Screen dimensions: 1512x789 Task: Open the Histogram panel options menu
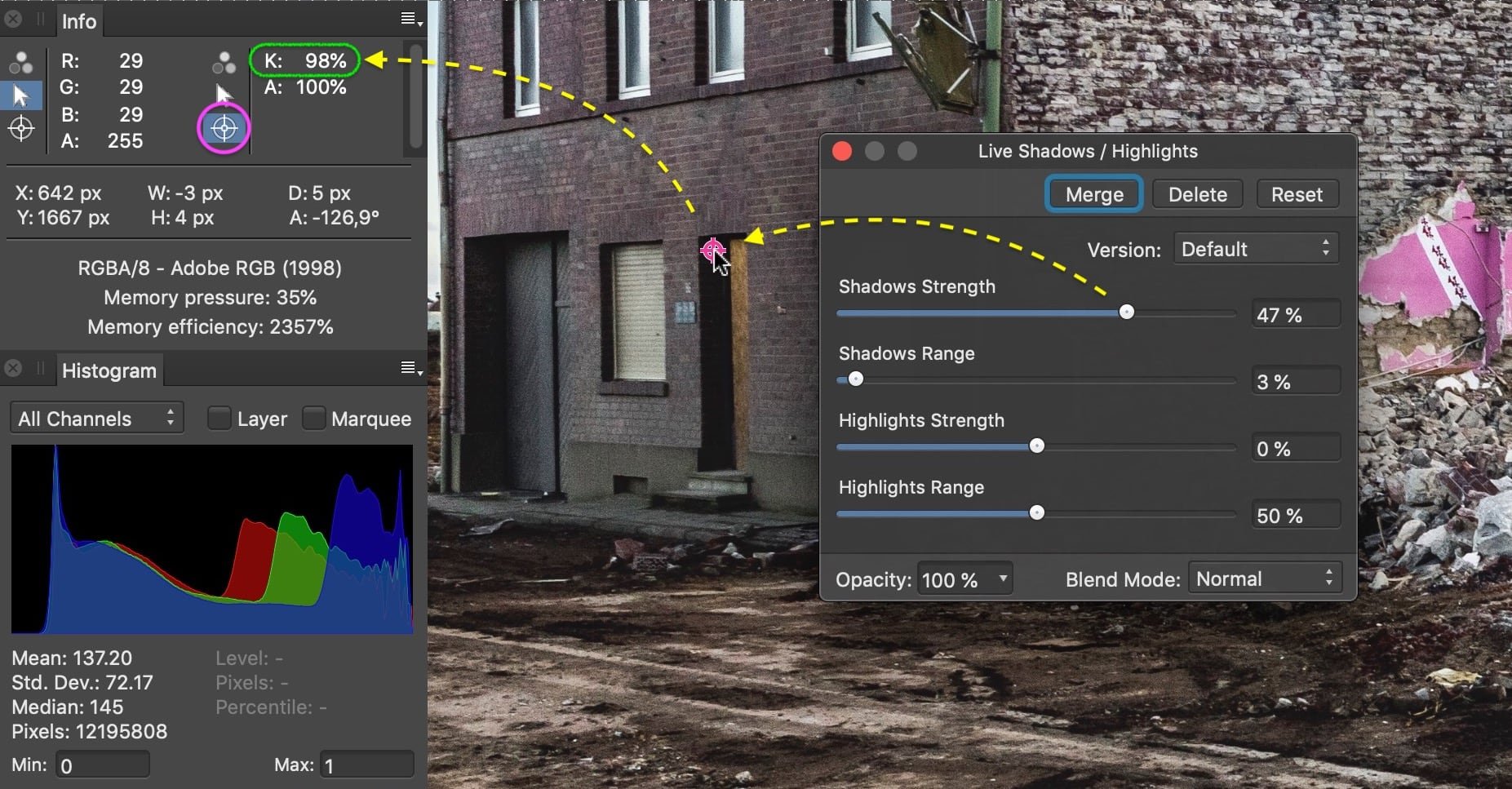411,369
